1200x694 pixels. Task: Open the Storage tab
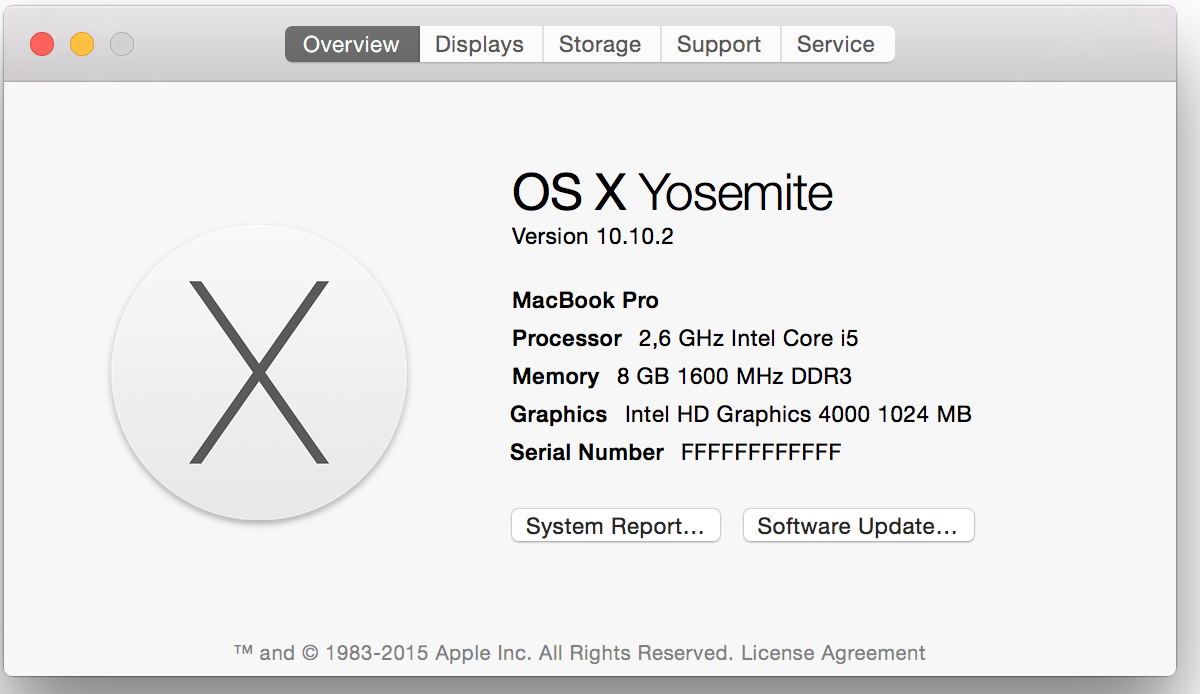600,44
